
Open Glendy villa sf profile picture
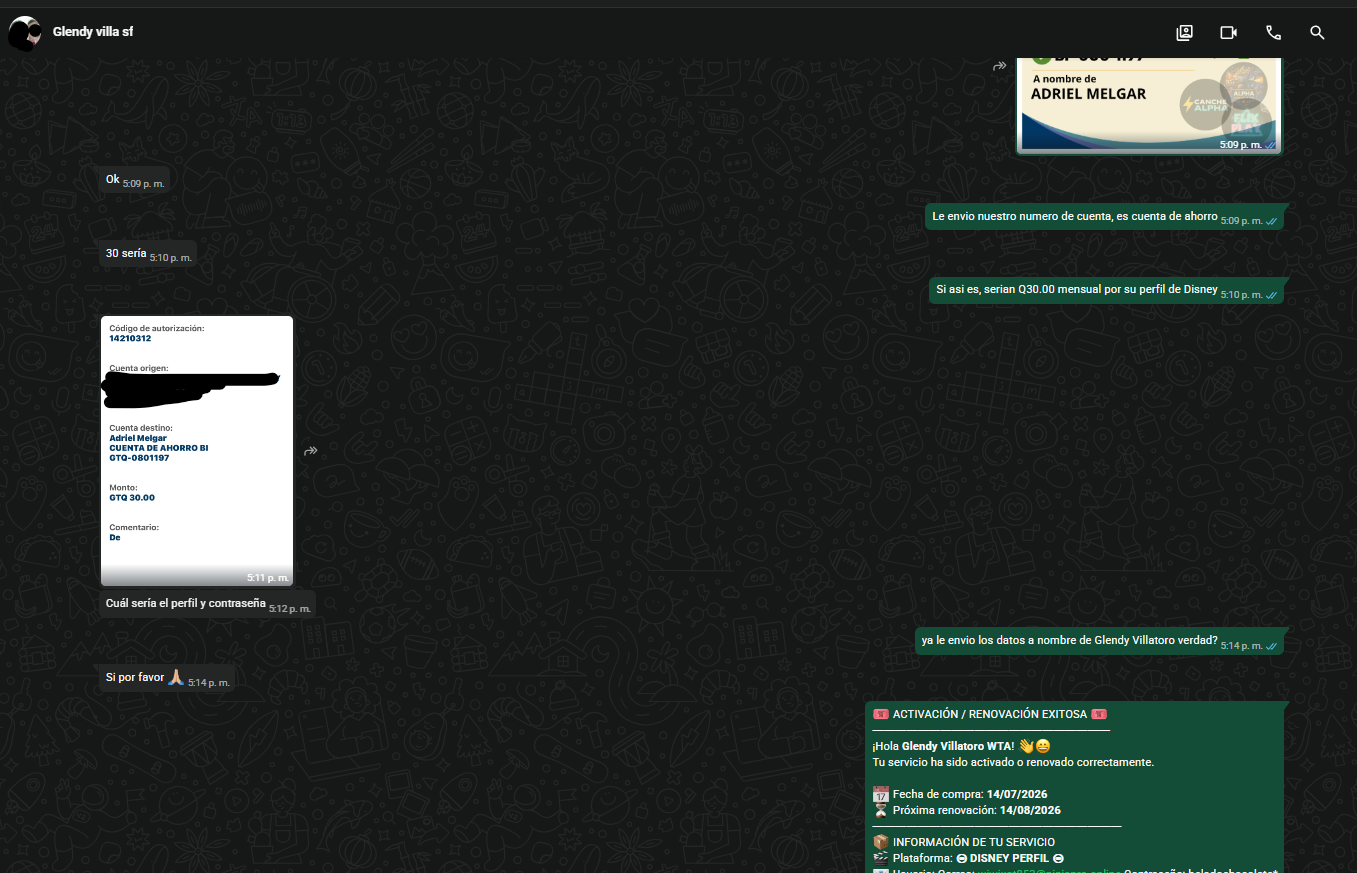coord(24,33)
